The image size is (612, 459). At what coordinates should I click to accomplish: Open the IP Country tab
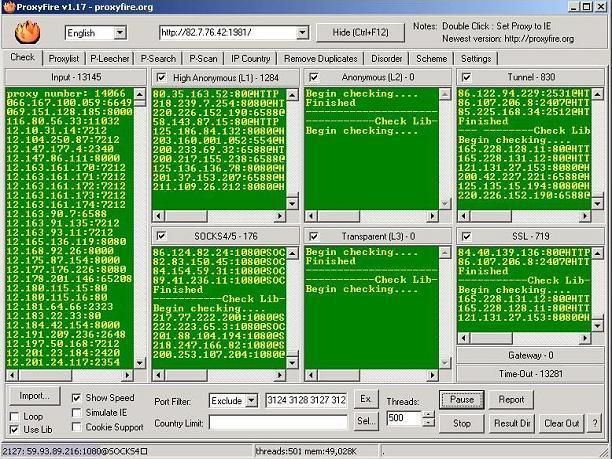[251, 59]
